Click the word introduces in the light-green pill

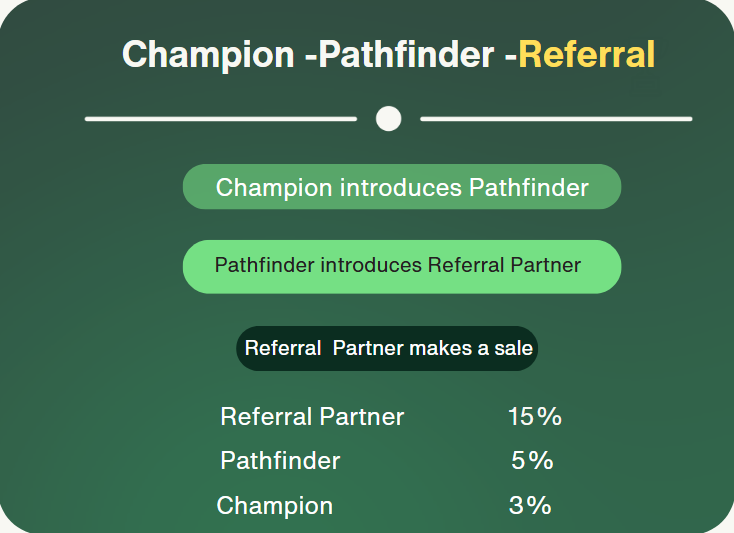click(x=373, y=265)
